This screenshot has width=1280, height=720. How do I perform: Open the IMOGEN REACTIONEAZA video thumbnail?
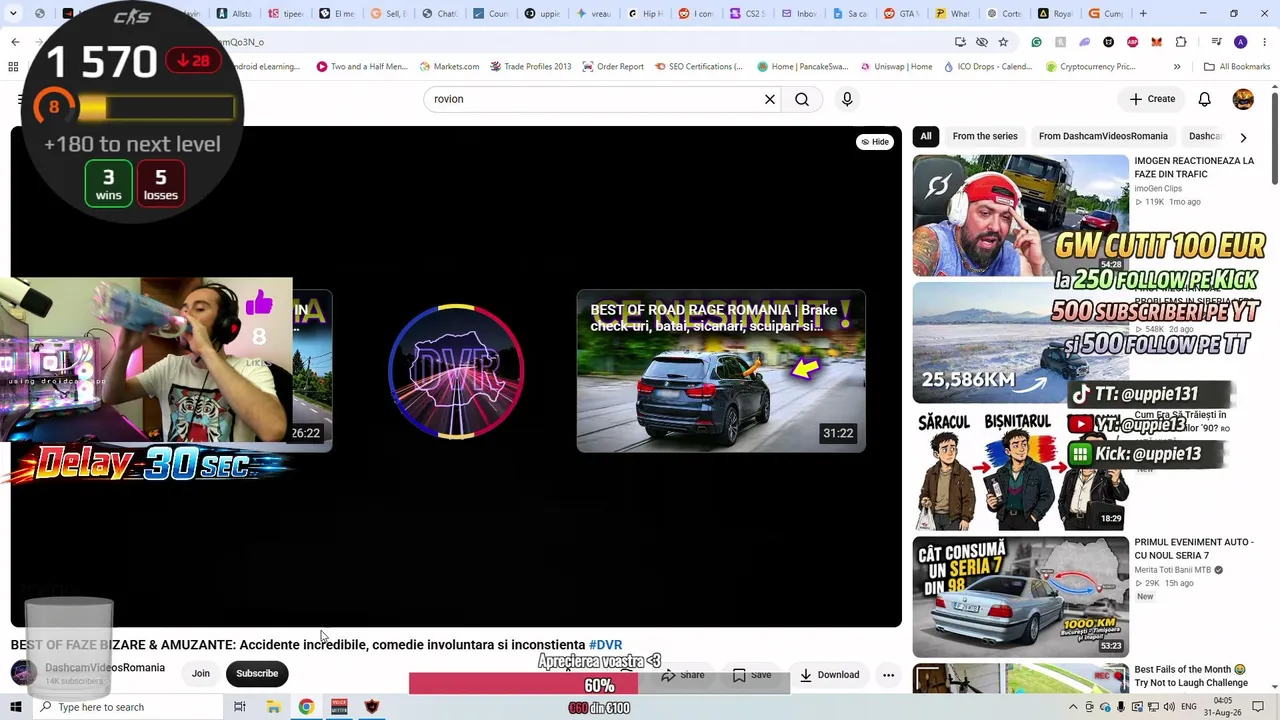point(1020,215)
